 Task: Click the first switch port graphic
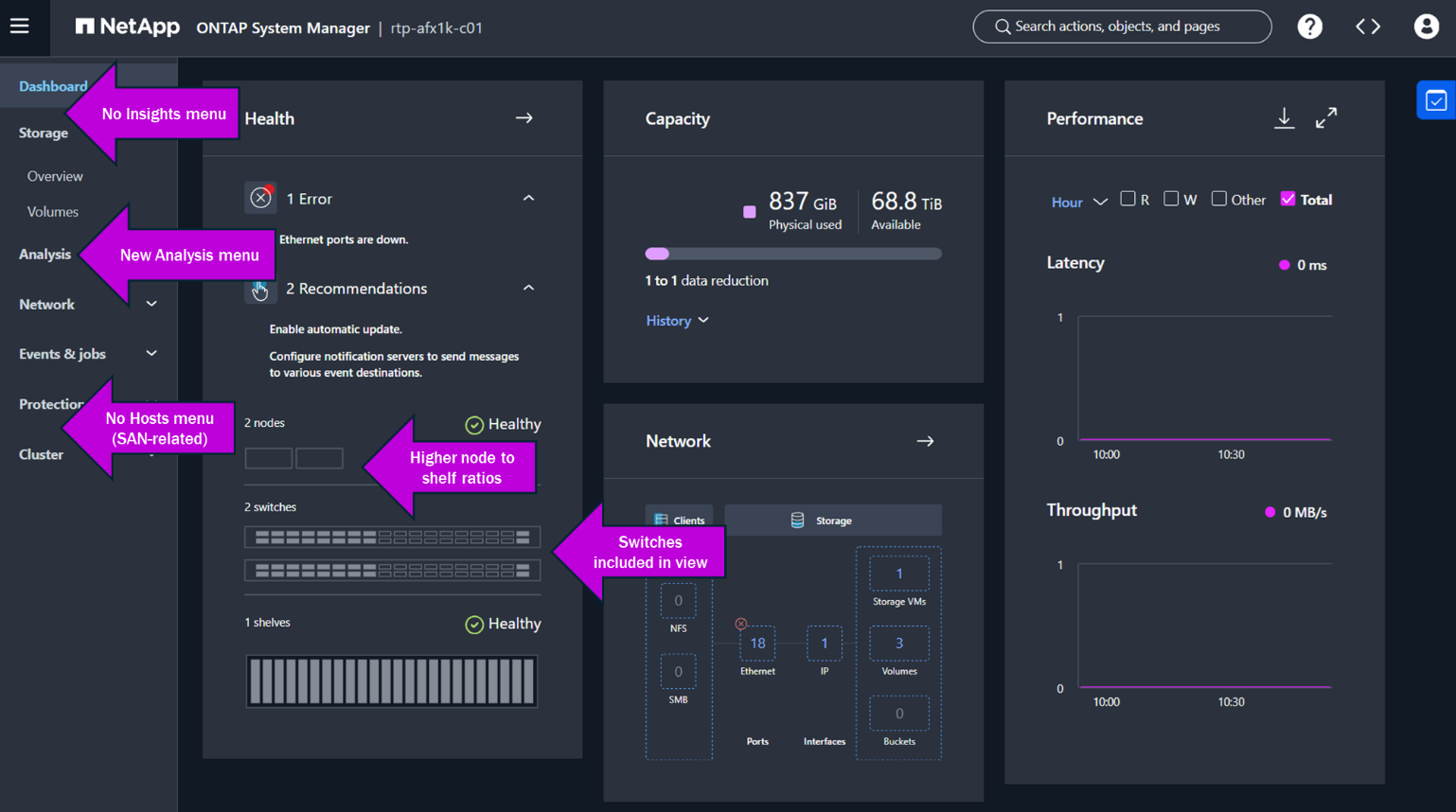point(392,538)
